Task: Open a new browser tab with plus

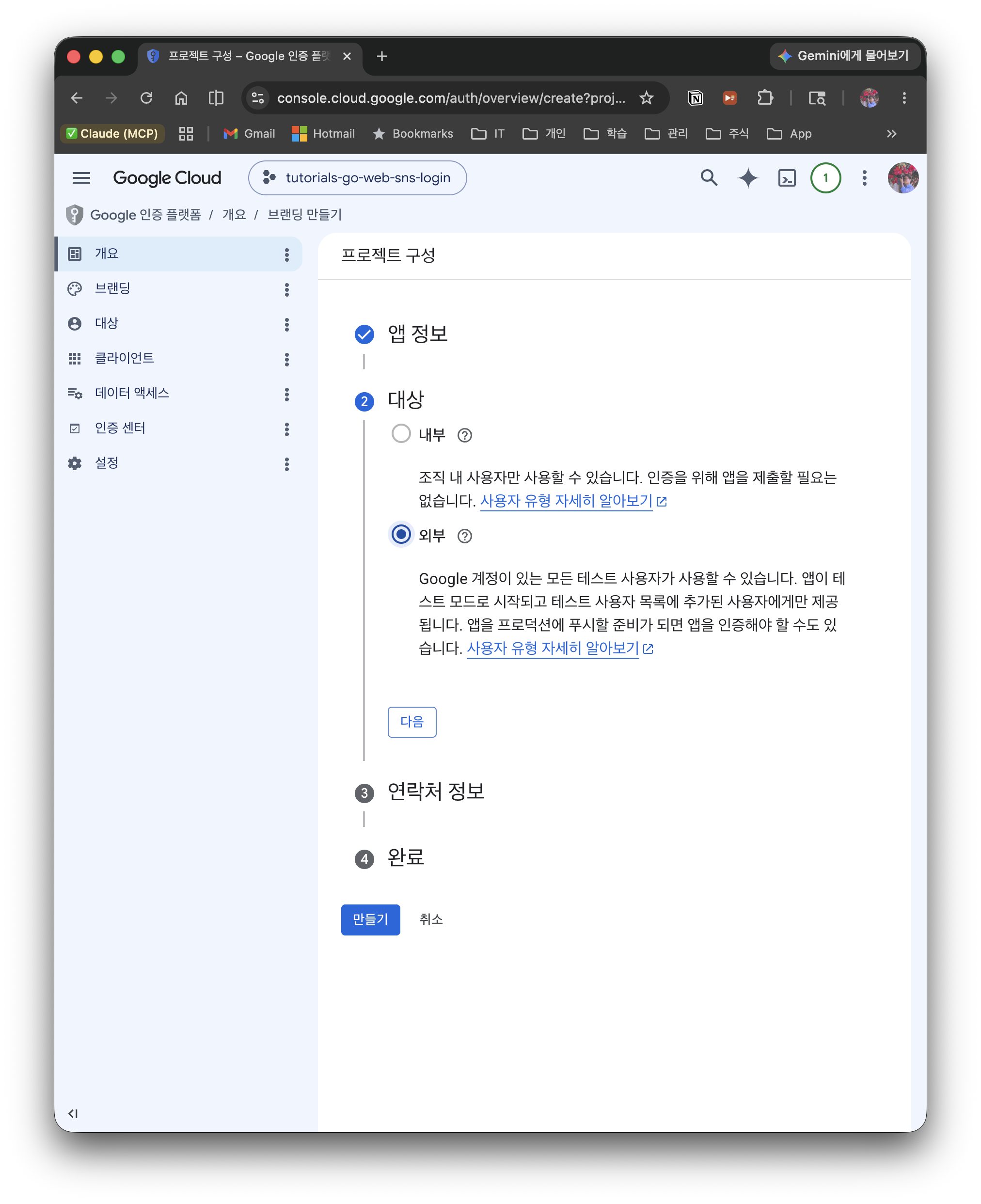Action: pyautogui.click(x=381, y=57)
